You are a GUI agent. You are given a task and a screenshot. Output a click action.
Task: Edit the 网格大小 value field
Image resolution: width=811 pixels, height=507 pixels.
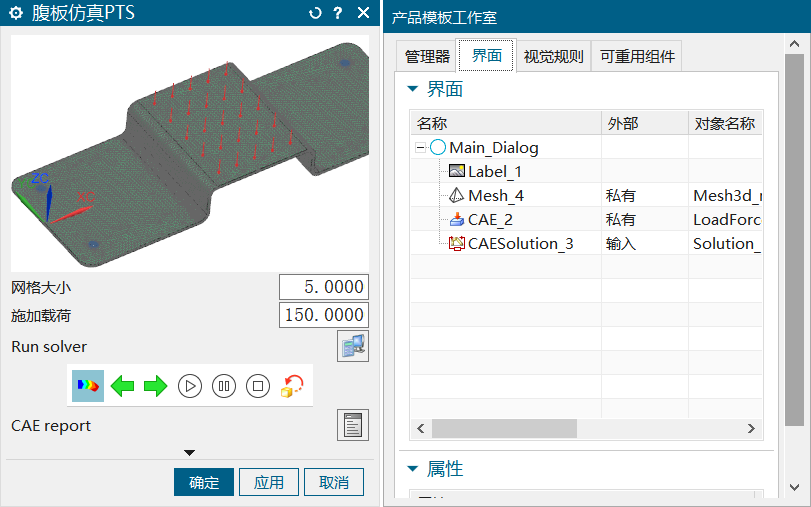pyautogui.click(x=324, y=287)
